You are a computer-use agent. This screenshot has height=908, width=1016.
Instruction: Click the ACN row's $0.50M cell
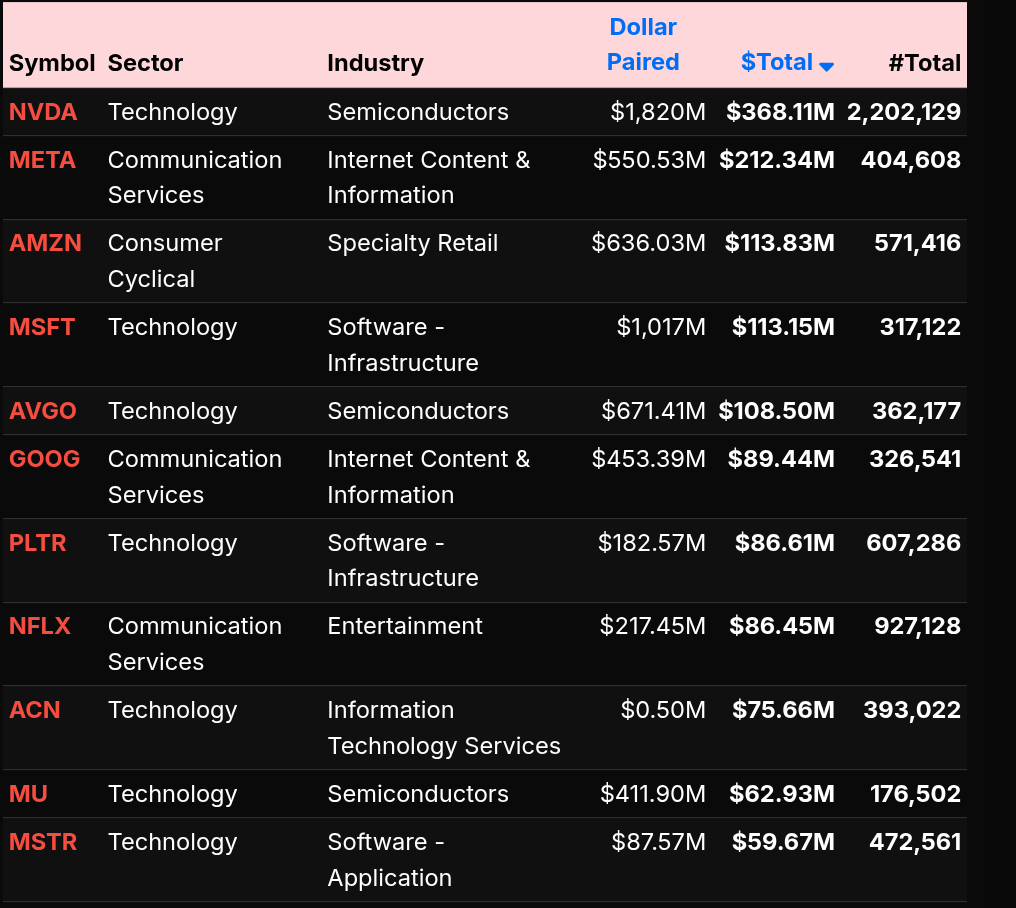[x=663, y=710]
